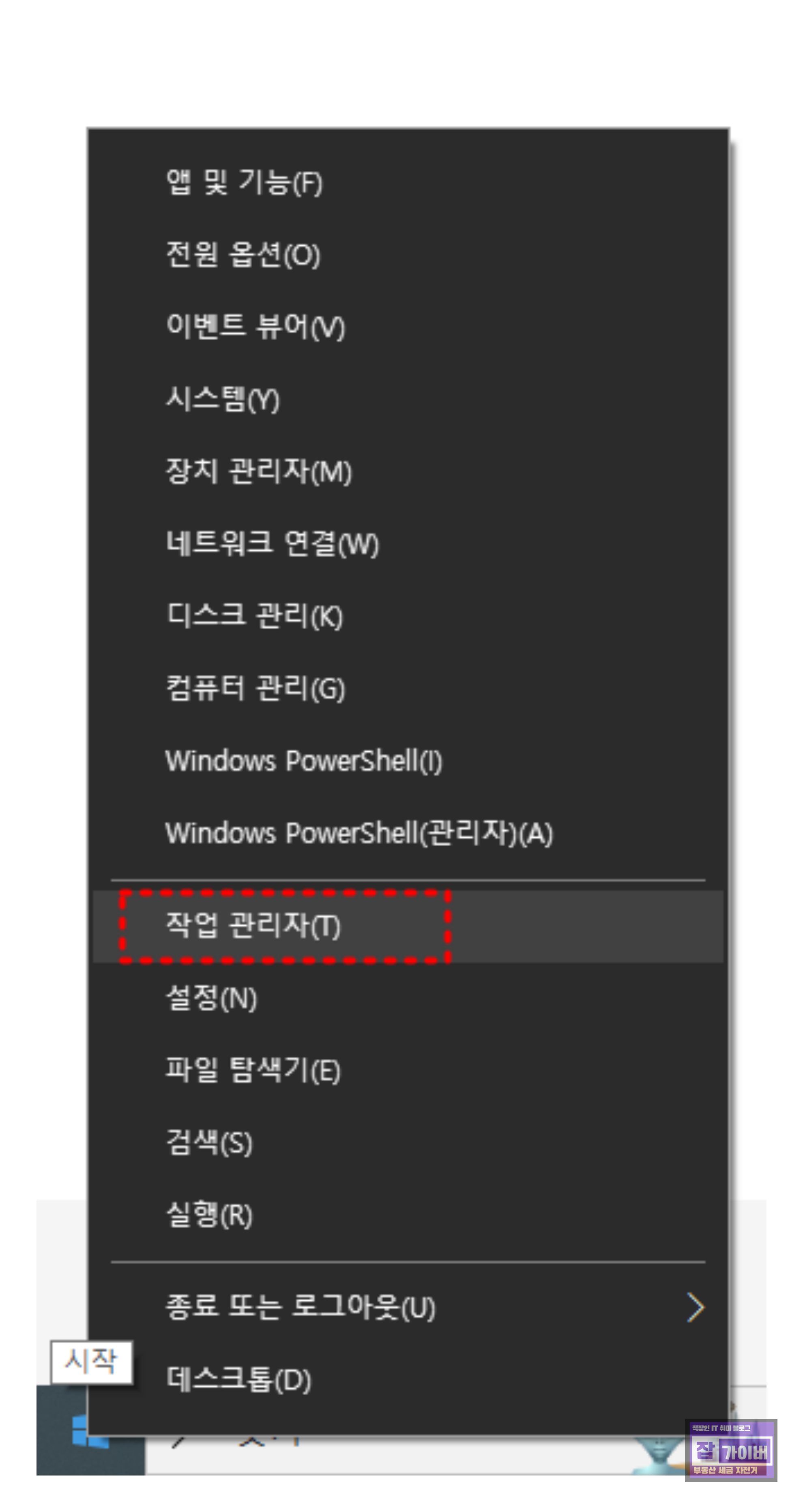Screen dimensions: 803x1512
Task: Open 설정(N) settings
Action: point(408,998)
